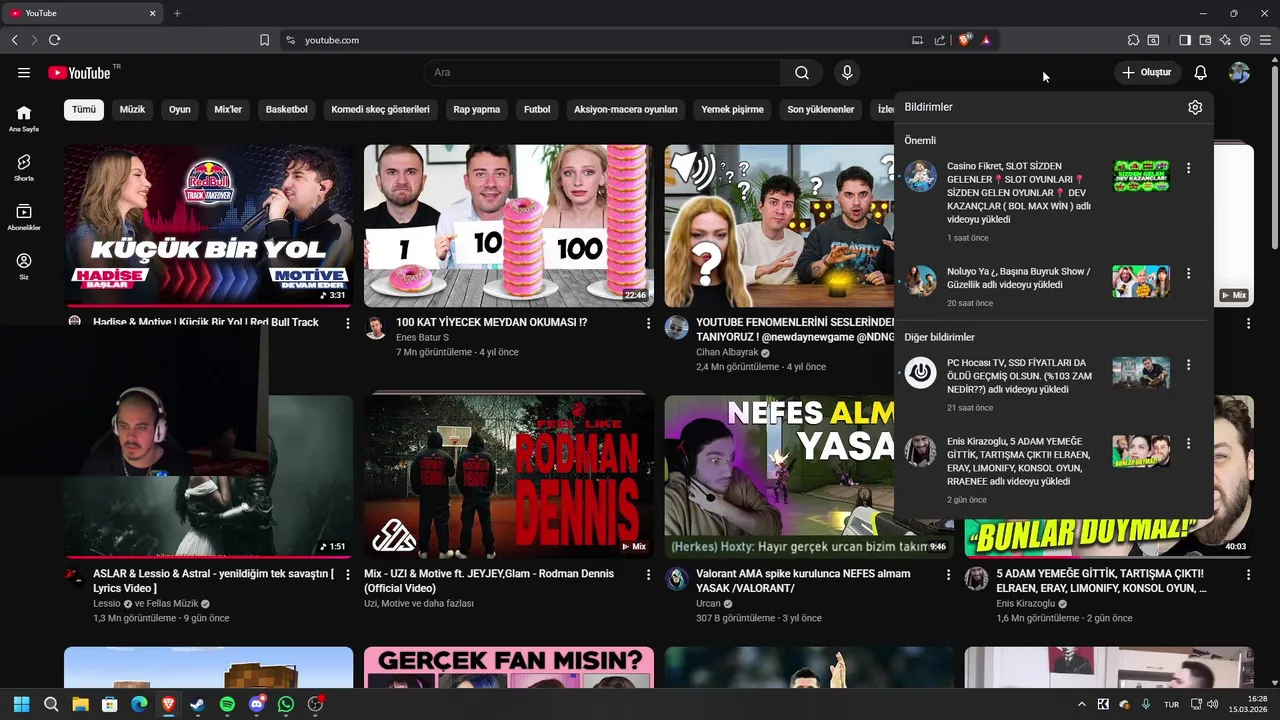
Task: Open the Leo AI sparkle icon
Action: click(1225, 40)
